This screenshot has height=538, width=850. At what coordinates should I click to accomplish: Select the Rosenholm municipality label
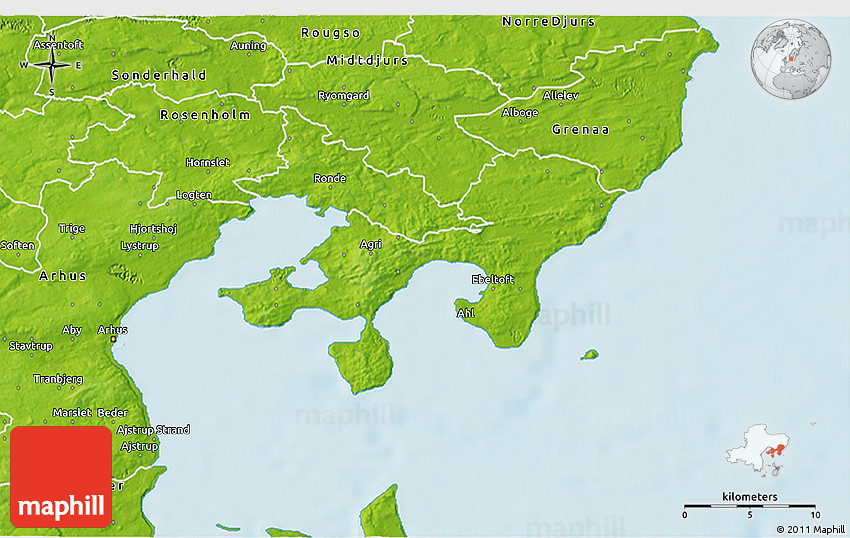205,115
